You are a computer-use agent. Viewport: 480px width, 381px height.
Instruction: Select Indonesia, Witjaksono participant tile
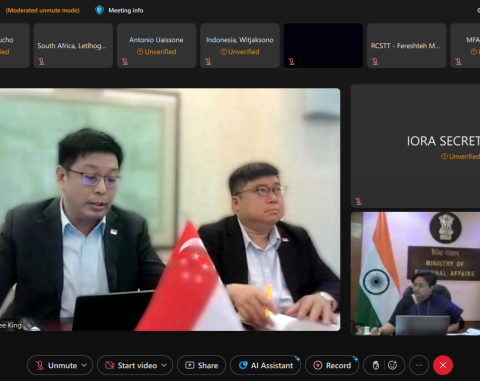240,46
